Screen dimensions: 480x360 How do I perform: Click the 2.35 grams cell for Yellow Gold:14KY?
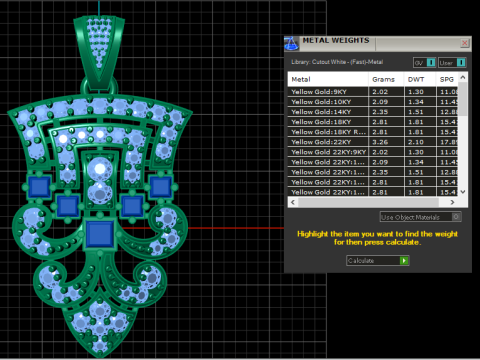click(386, 112)
